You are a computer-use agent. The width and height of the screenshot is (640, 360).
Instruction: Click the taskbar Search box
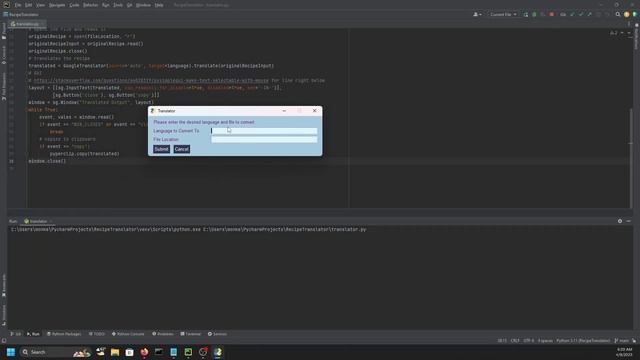coord(55,352)
